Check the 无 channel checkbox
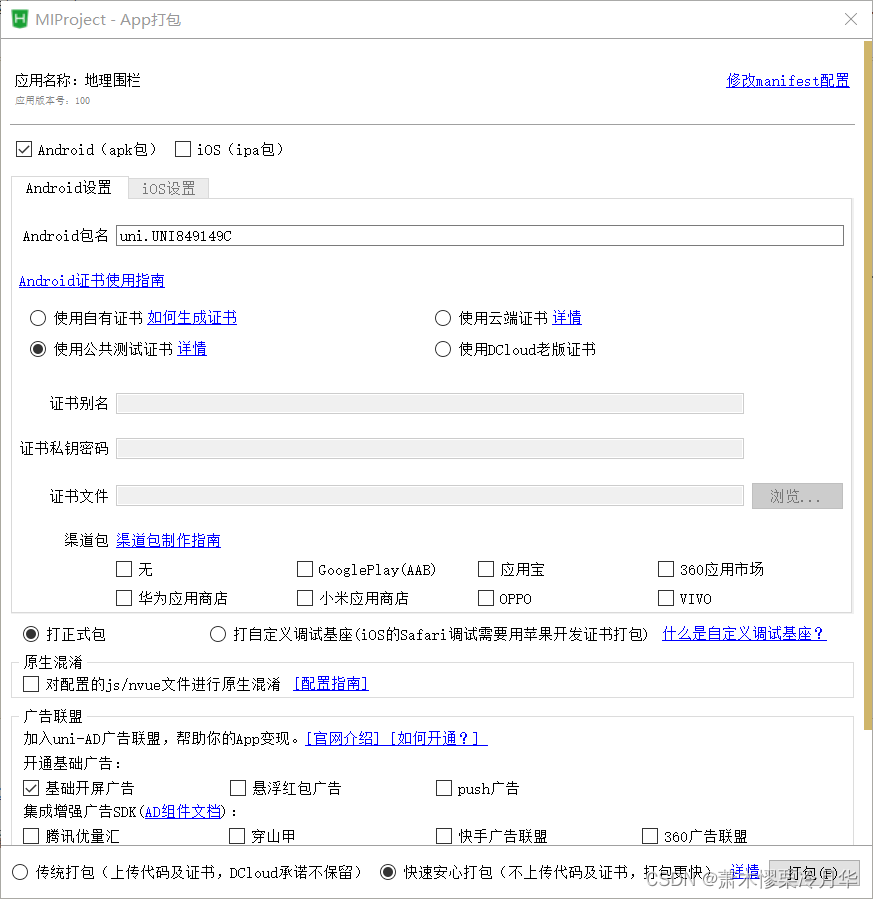This screenshot has height=899, width=873. tap(124, 569)
